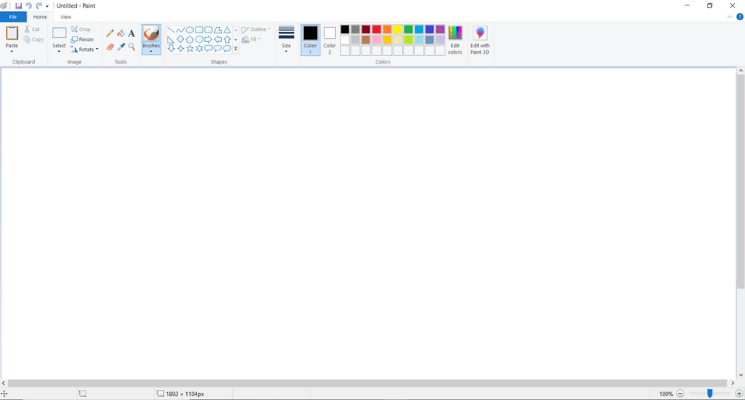Click the horizontal scrollbar below canvas
Screen dimensions: 745x400
click(368, 383)
